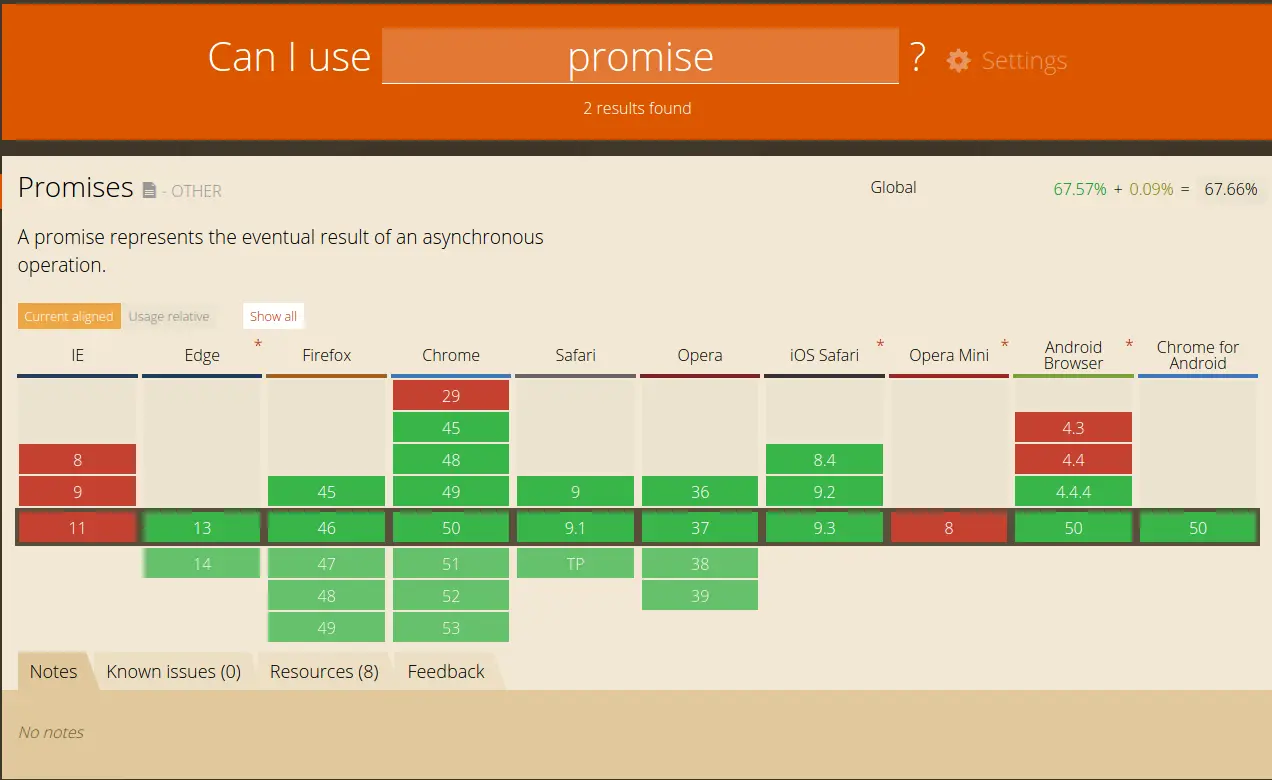Select the iOS Safari 8.4 cell
Viewport: 1272px width, 780px height.
coord(825,460)
